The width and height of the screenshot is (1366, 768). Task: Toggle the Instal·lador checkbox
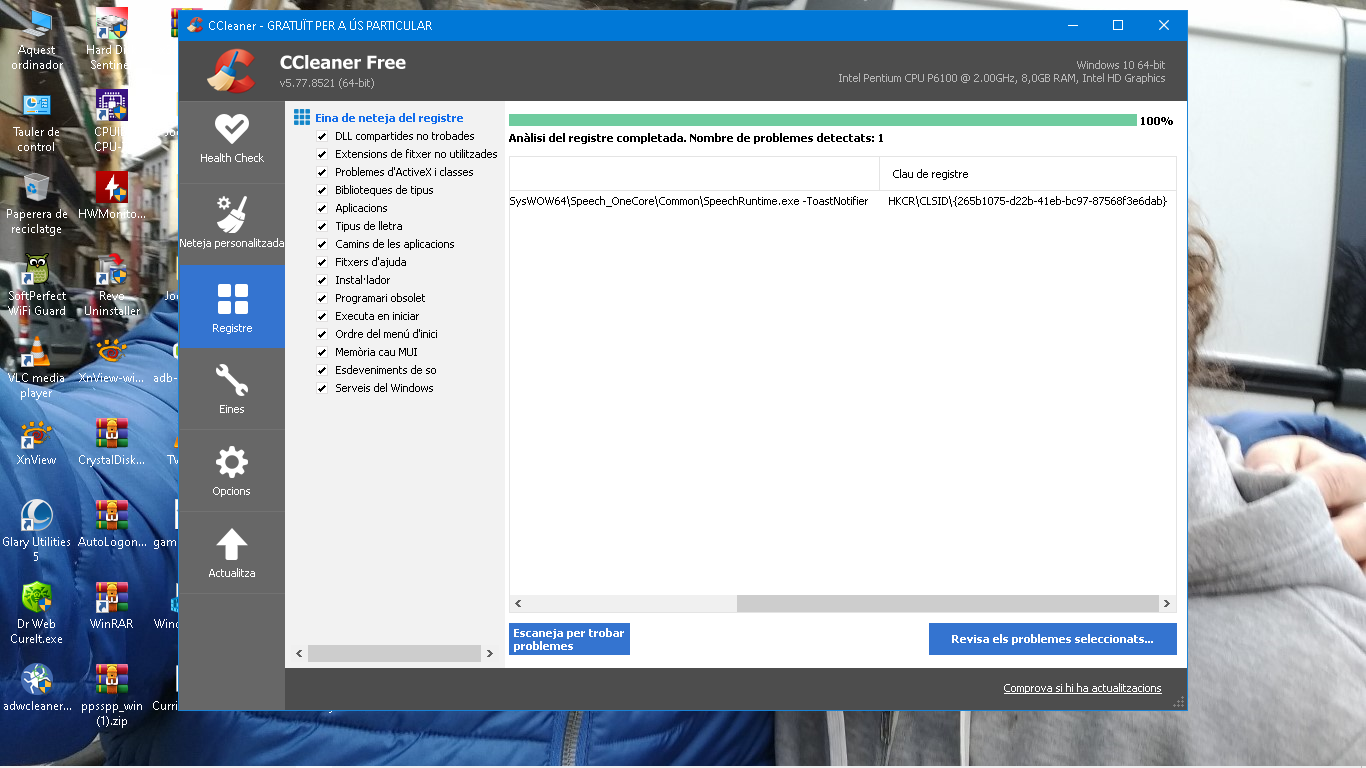click(x=322, y=280)
